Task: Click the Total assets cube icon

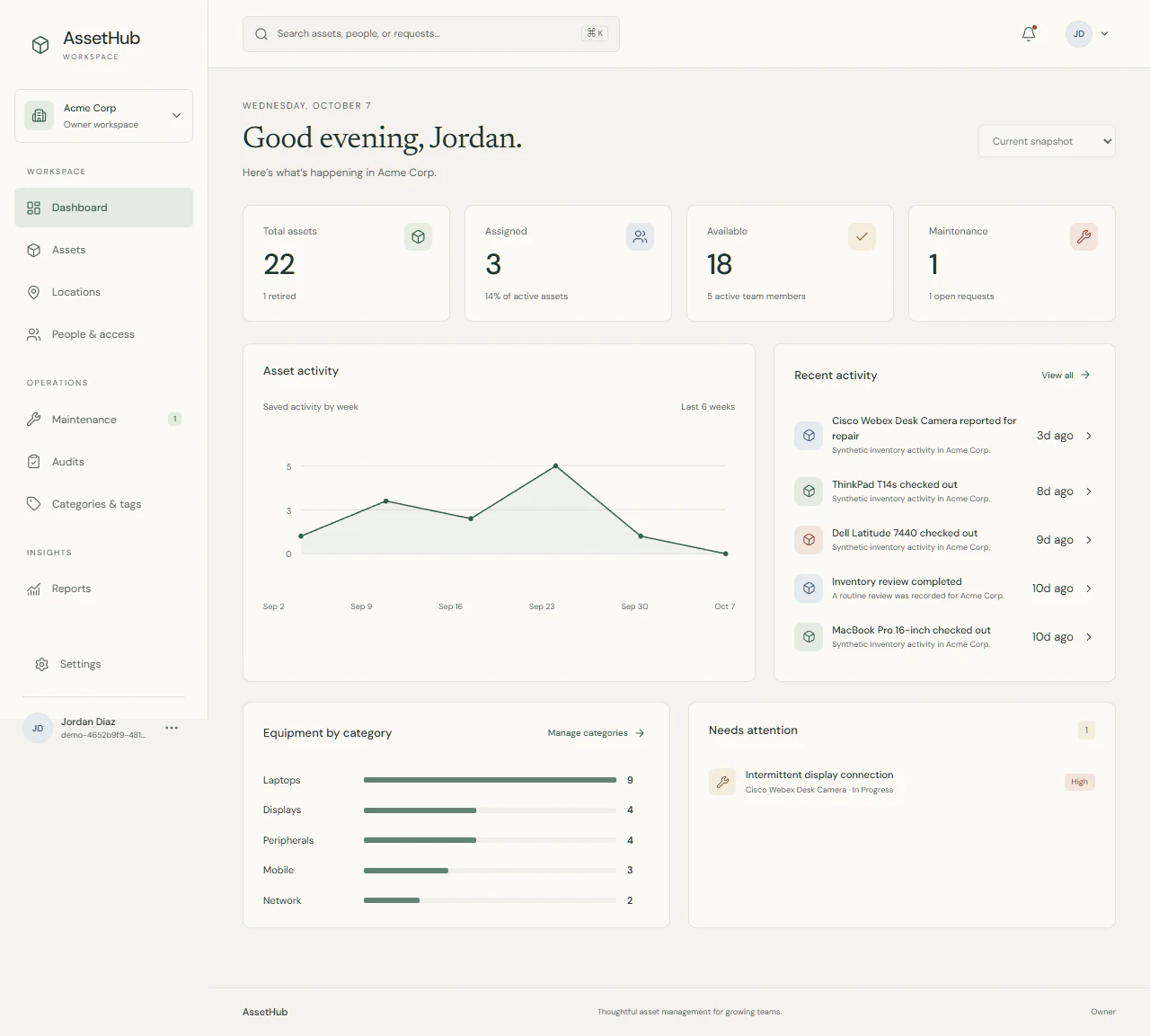Action: [x=418, y=236]
